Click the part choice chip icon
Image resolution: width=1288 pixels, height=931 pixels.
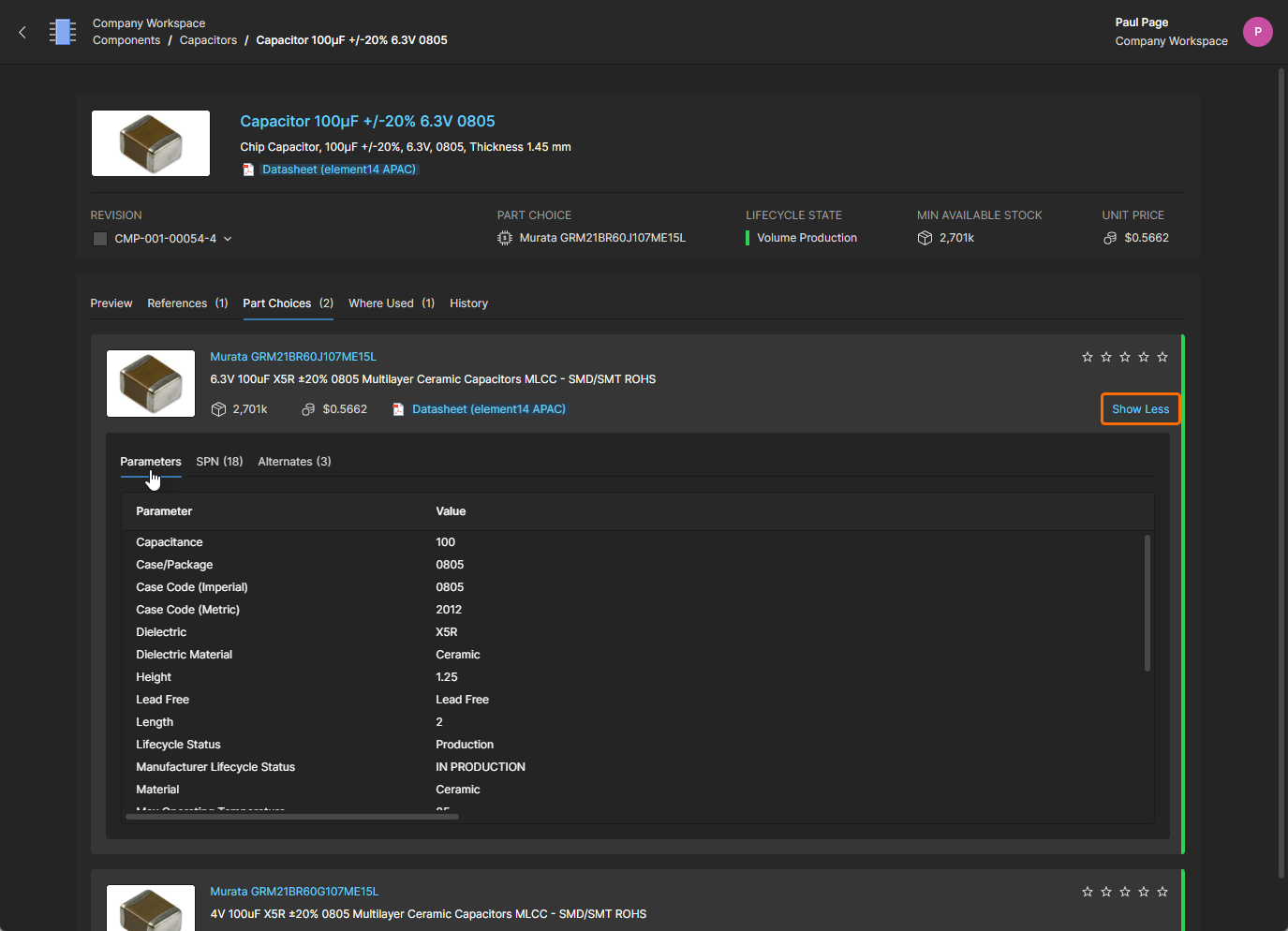[505, 238]
